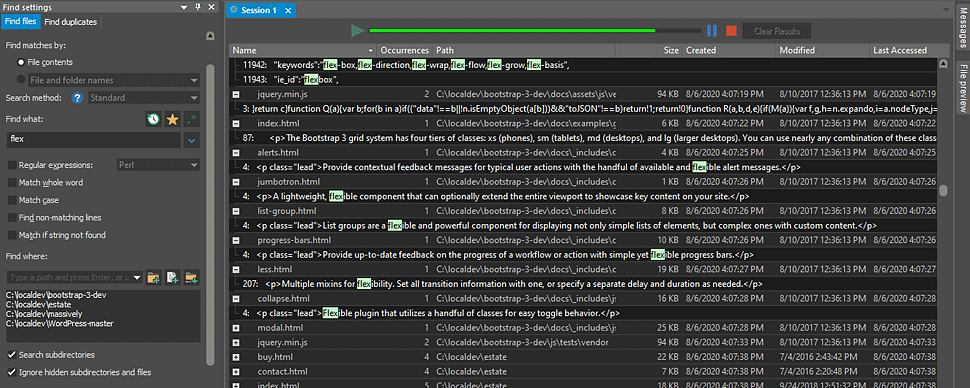Image resolution: width=970 pixels, height=388 pixels.
Task: Open the search history clock icon
Action: click(x=153, y=119)
